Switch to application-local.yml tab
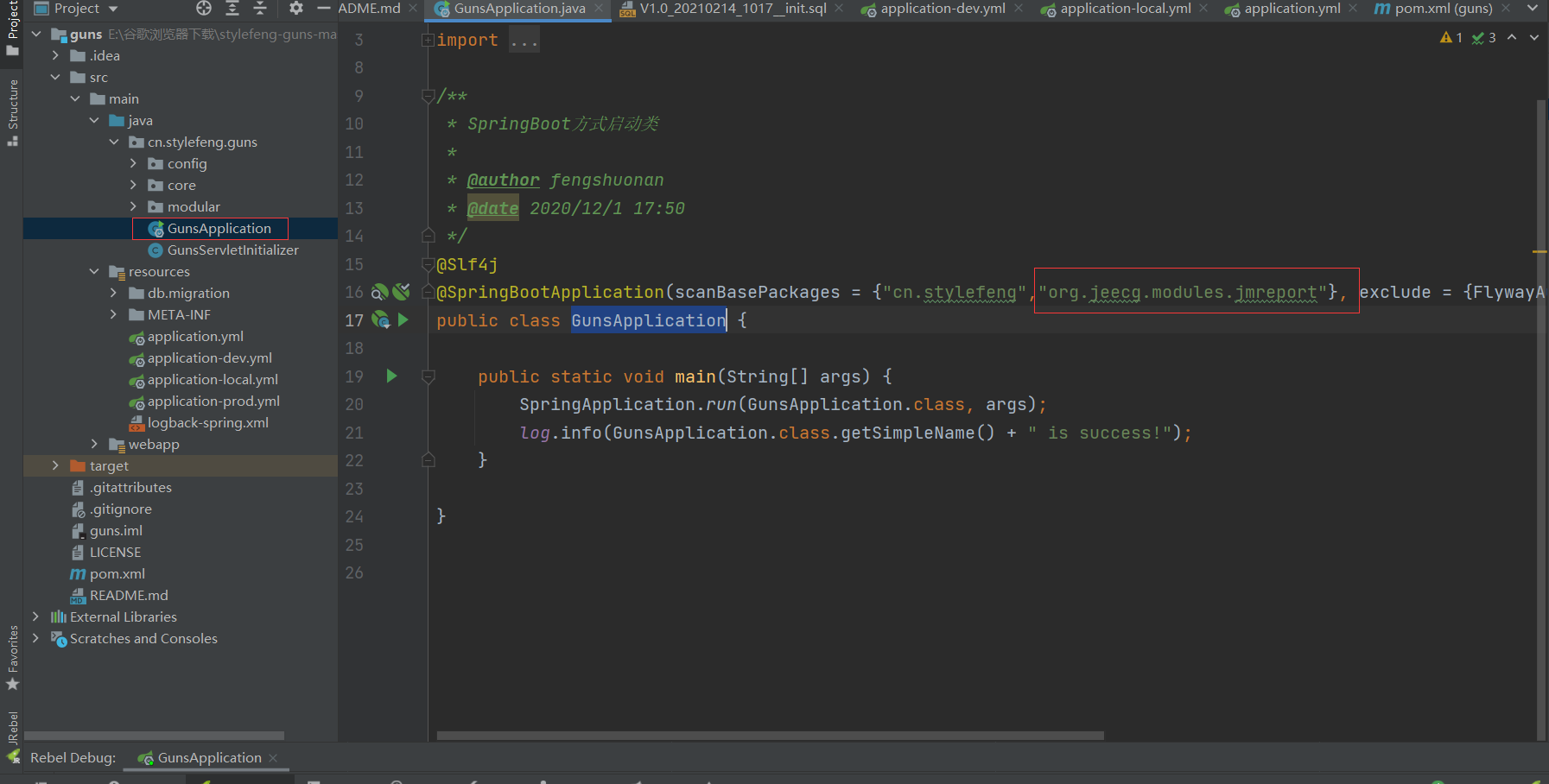Image resolution: width=1549 pixels, height=784 pixels. tap(1125, 9)
